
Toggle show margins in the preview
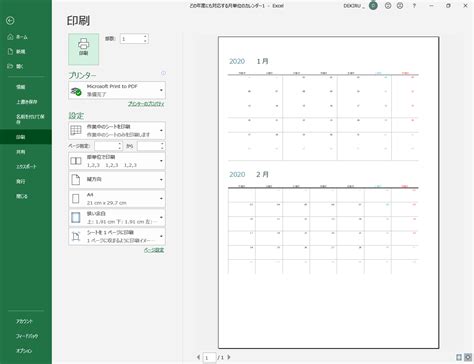pyautogui.click(x=459, y=357)
